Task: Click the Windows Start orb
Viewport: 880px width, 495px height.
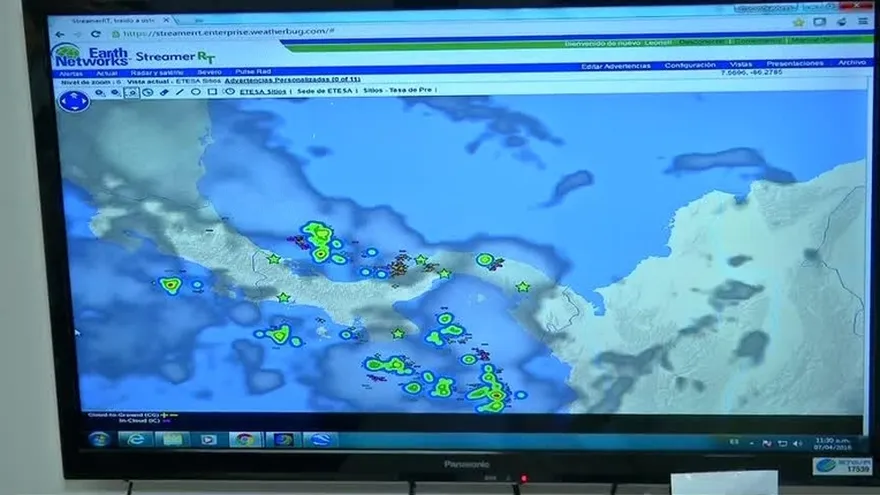Action: [99, 439]
